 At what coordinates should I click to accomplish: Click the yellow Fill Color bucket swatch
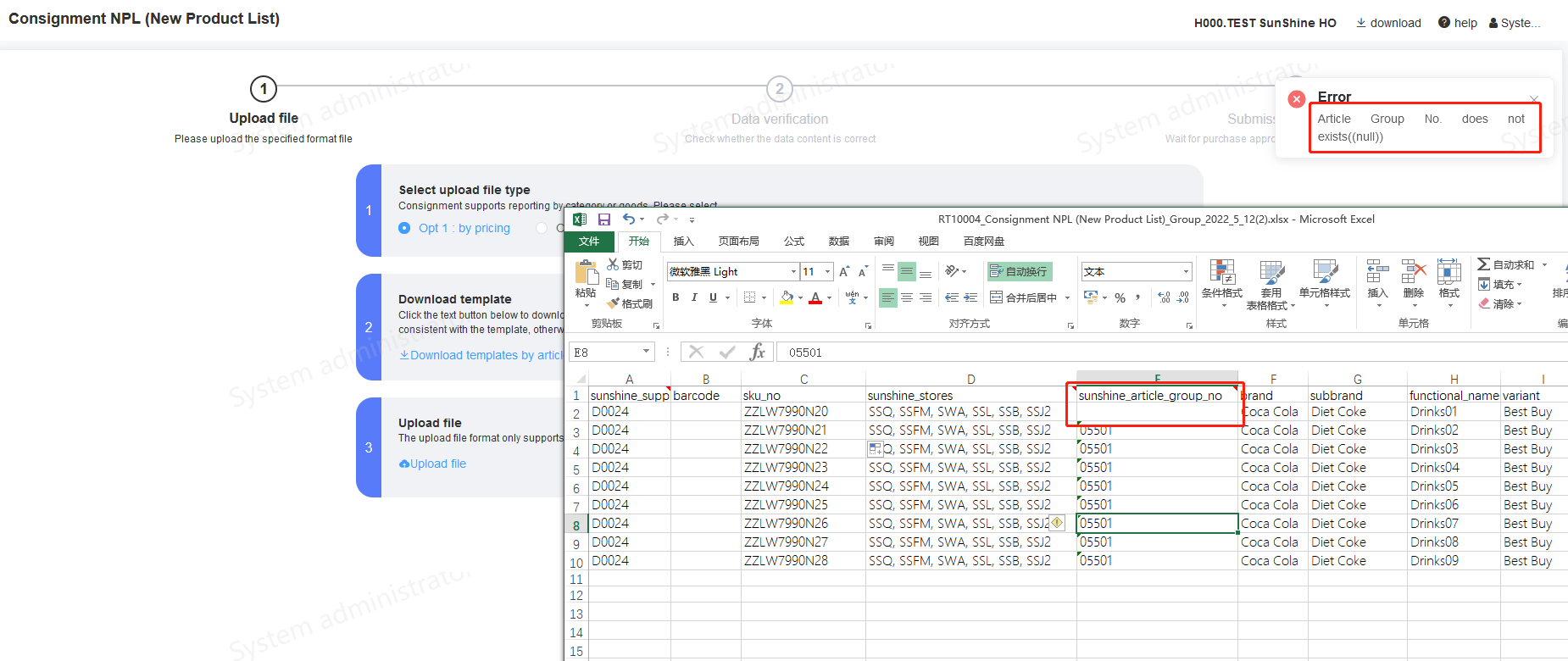[787, 297]
